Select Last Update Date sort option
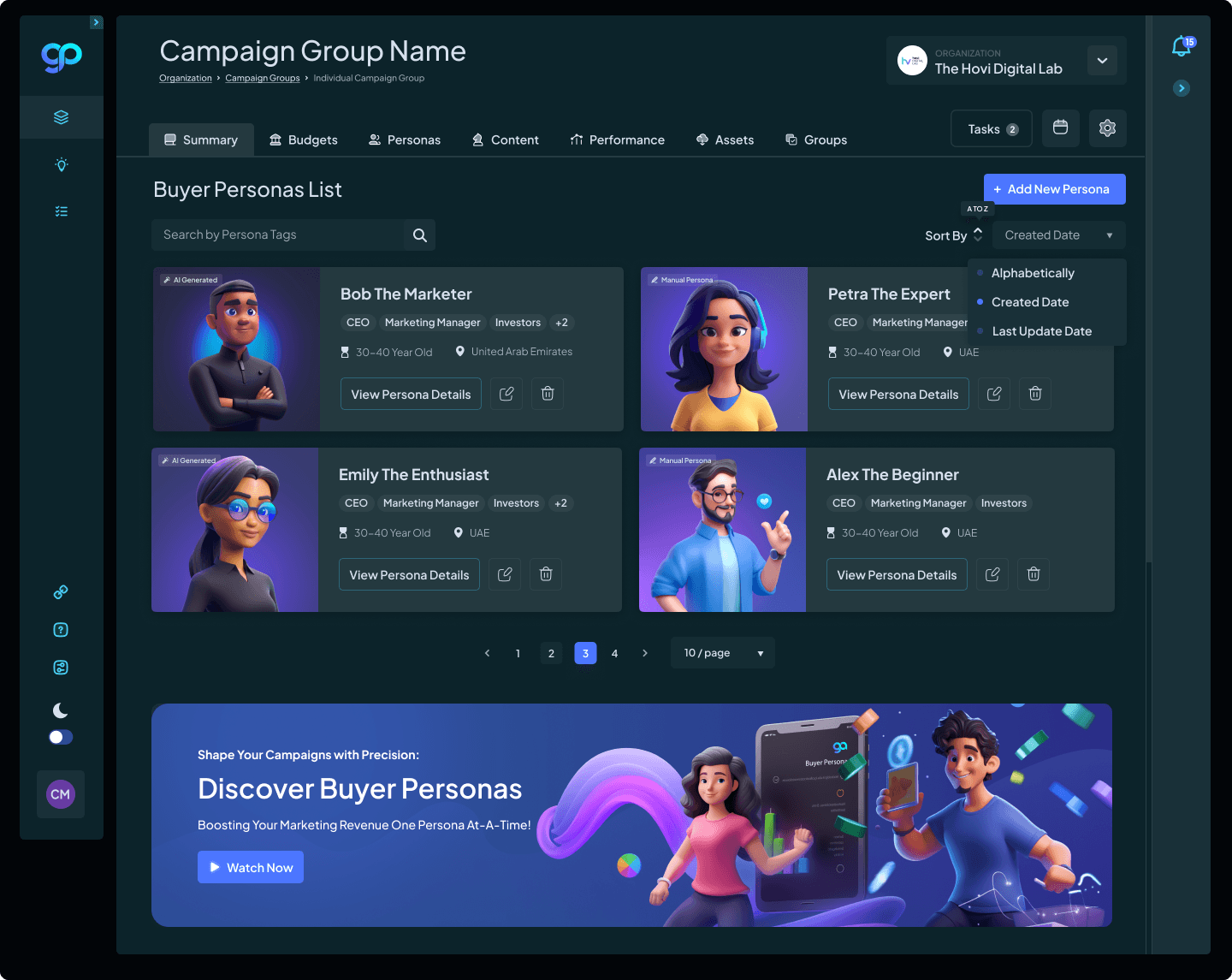The width and height of the screenshot is (1232, 980). (x=1041, y=331)
